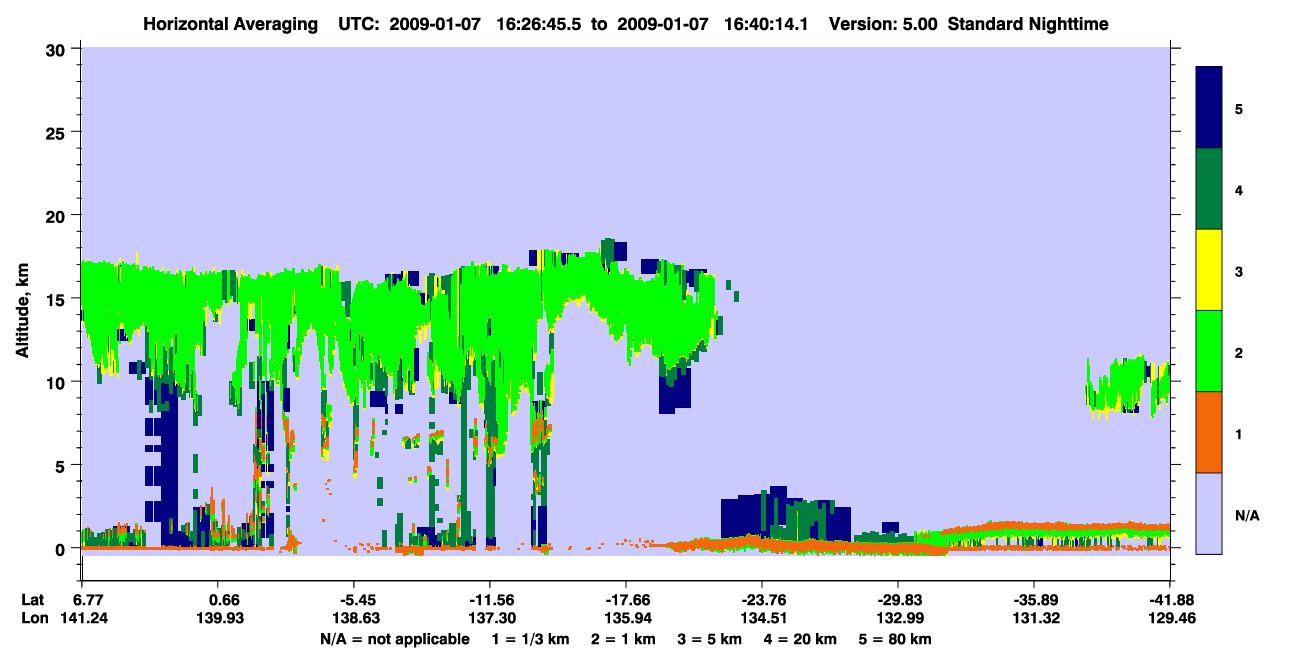Viewport: 1300px width, 667px height.
Task: Click the '5 = 80 km' legend entry
Action: 897,639
